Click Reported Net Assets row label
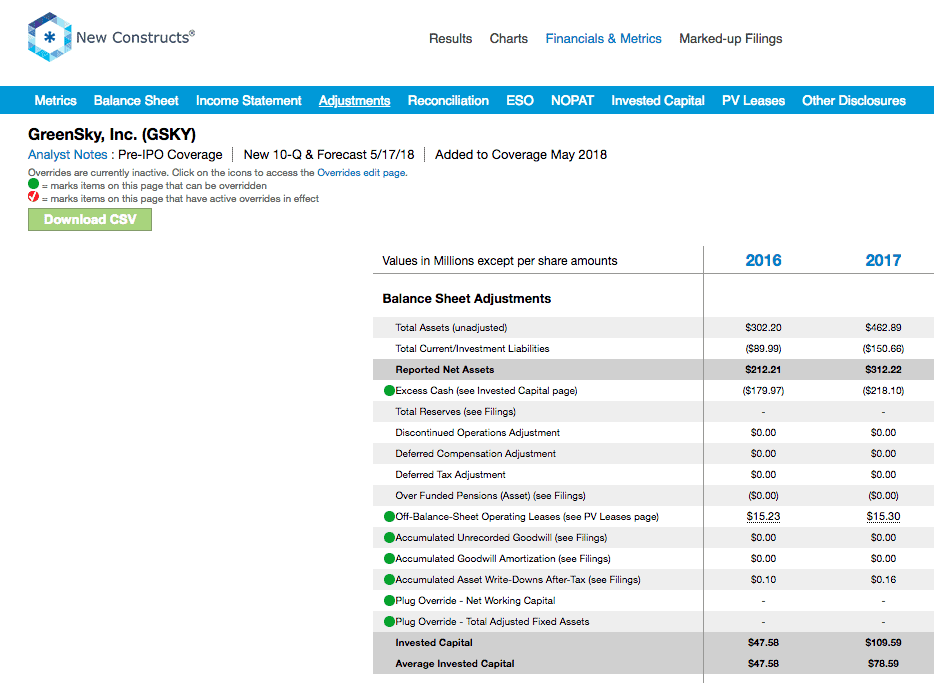Image resolution: width=934 pixels, height=683 pixels. tap(444, 370)
